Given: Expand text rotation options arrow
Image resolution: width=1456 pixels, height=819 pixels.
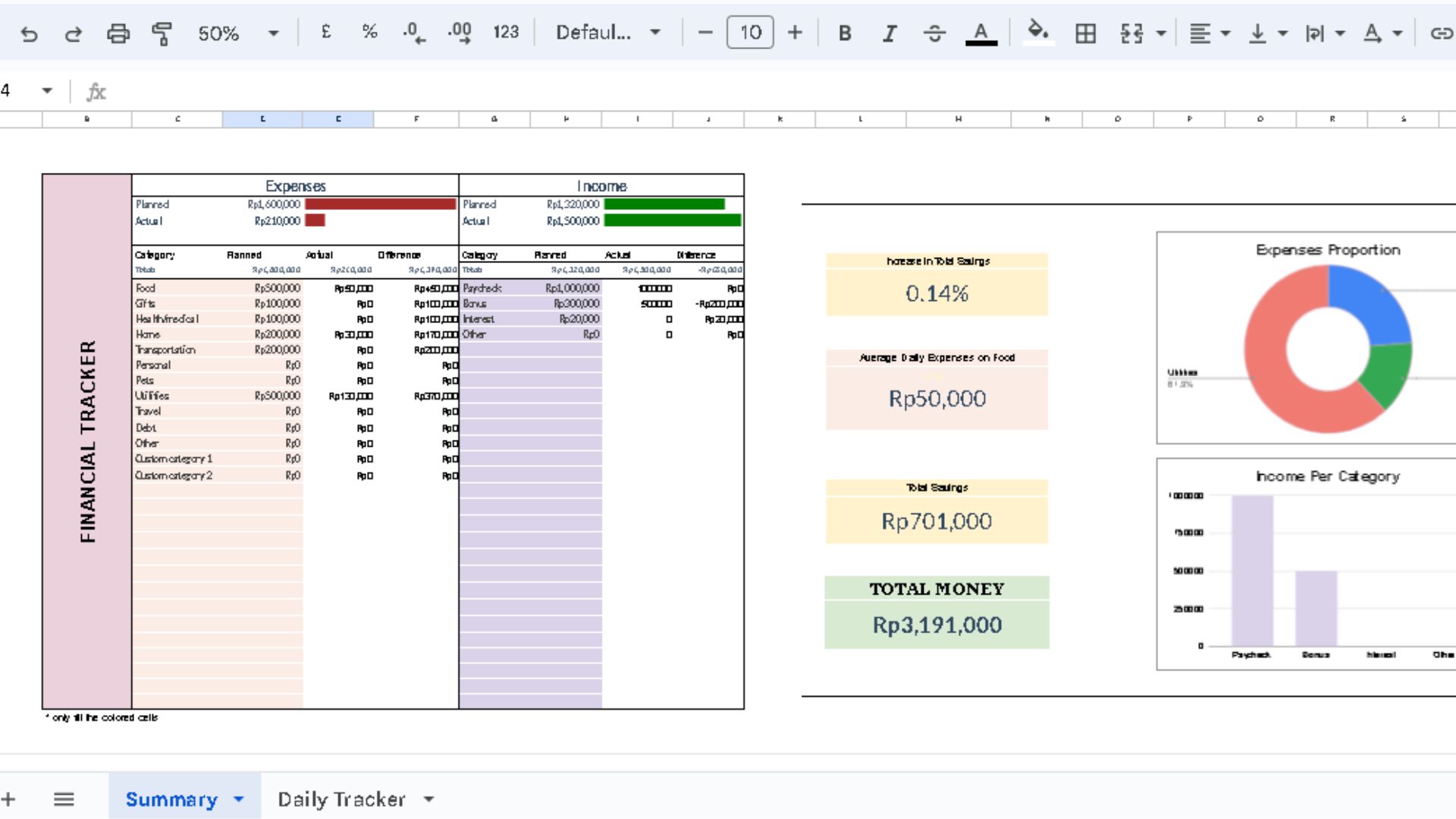Looking at the screenshot, I should (1398, 33).
